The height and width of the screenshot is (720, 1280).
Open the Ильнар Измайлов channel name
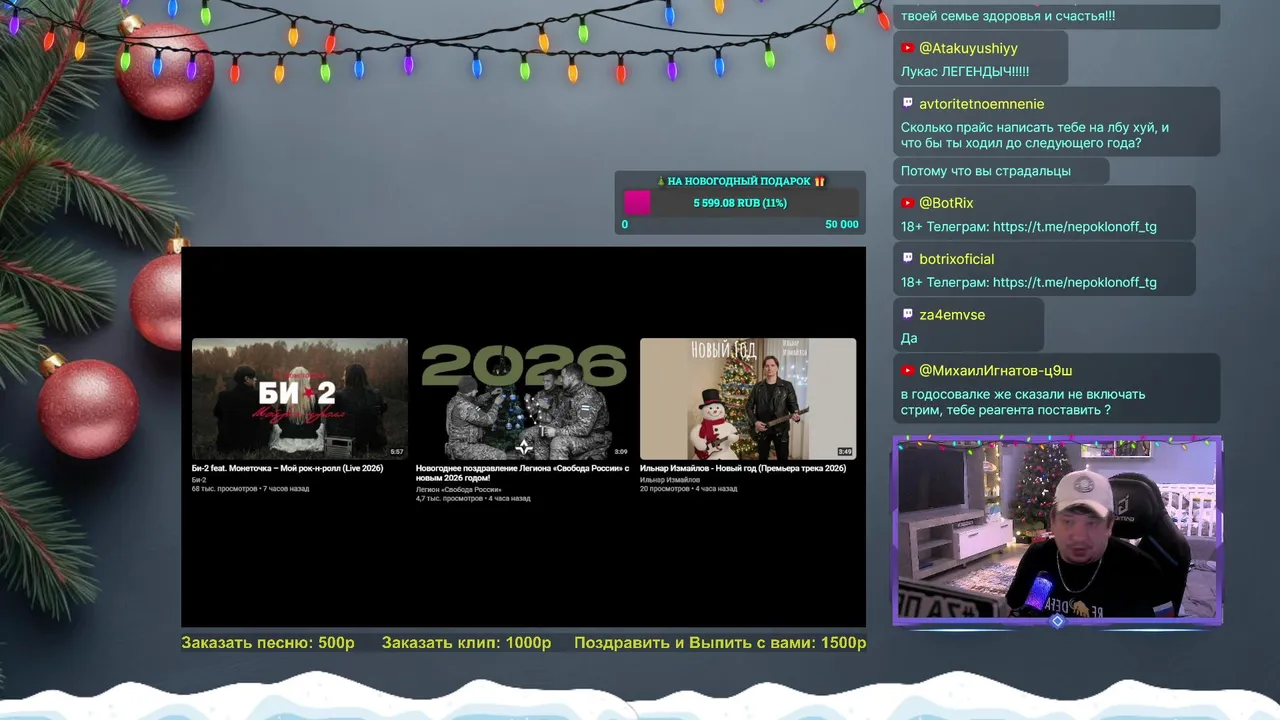670,480
